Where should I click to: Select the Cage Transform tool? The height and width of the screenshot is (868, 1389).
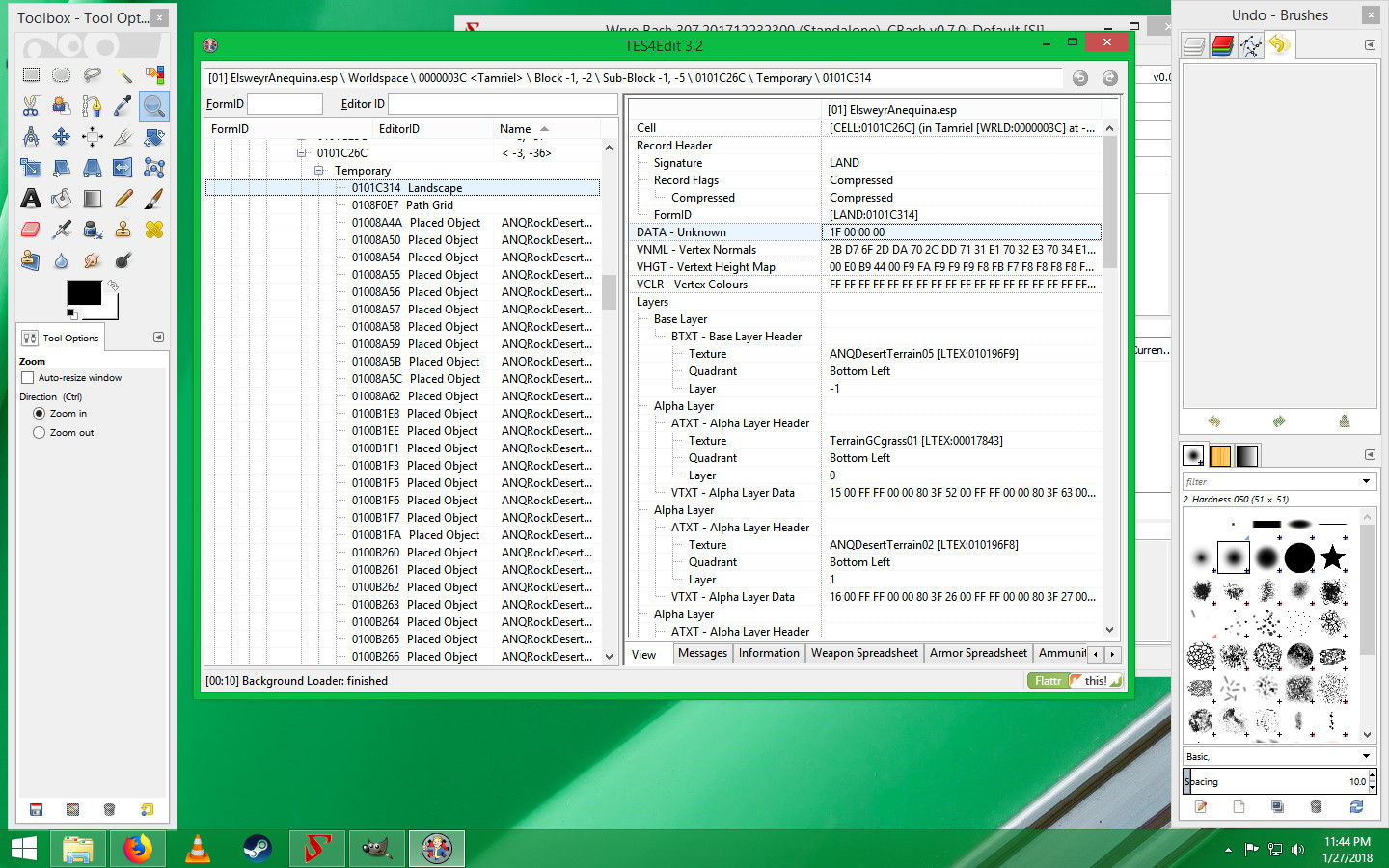coord(154,168)
